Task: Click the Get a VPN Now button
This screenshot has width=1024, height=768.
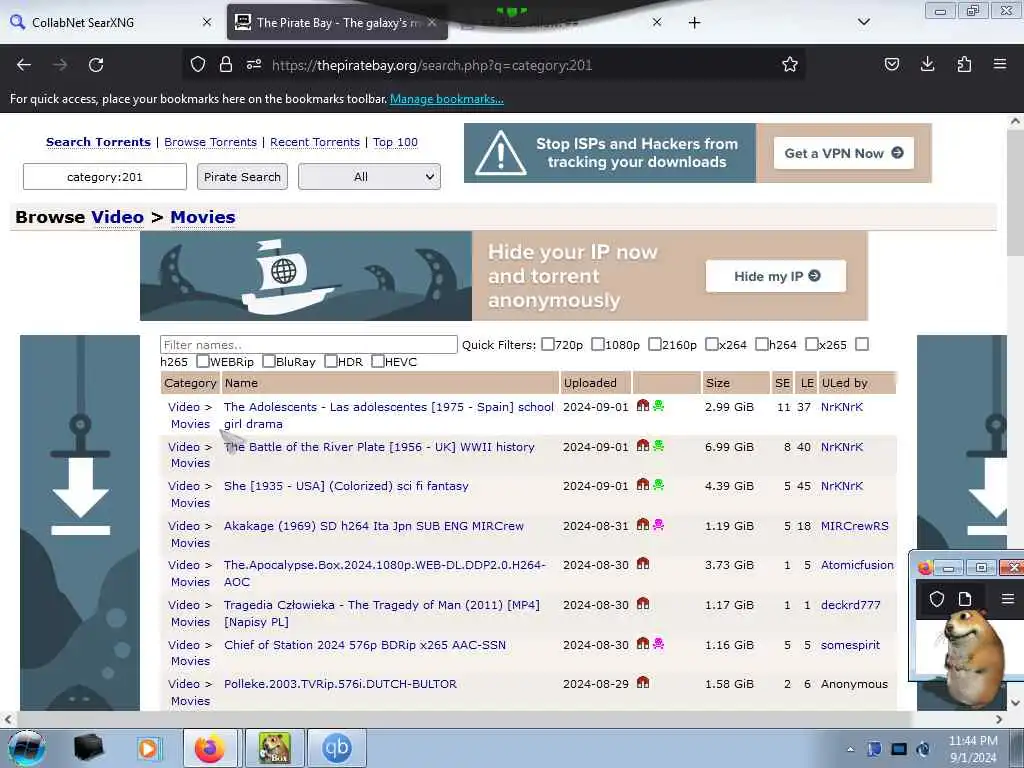Action: click(x=844, y=153)
